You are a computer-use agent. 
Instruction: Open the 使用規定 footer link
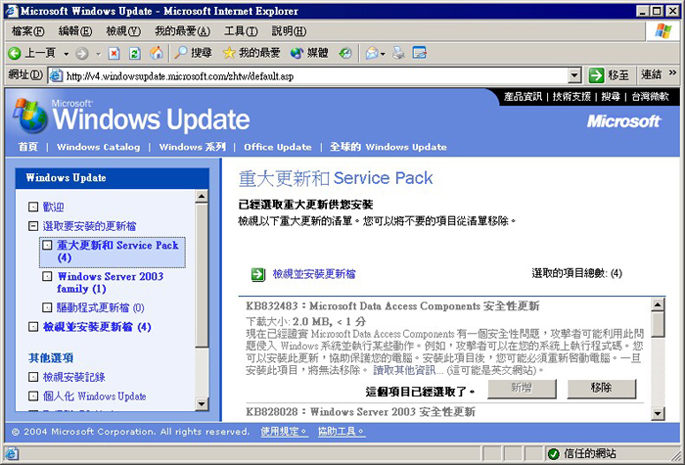point(284,432)
